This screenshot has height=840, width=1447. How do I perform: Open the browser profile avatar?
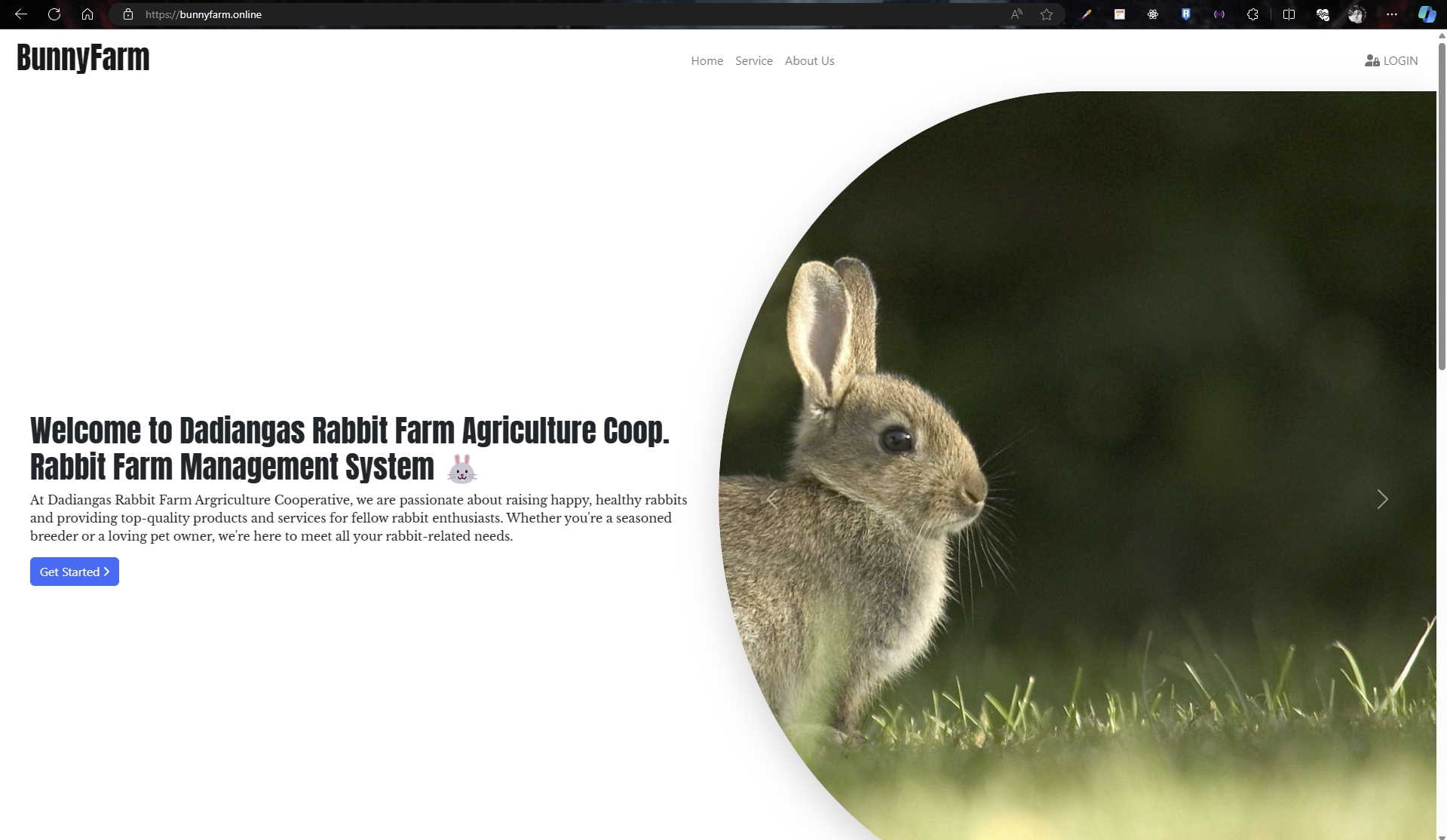(x=1357, y=14)
